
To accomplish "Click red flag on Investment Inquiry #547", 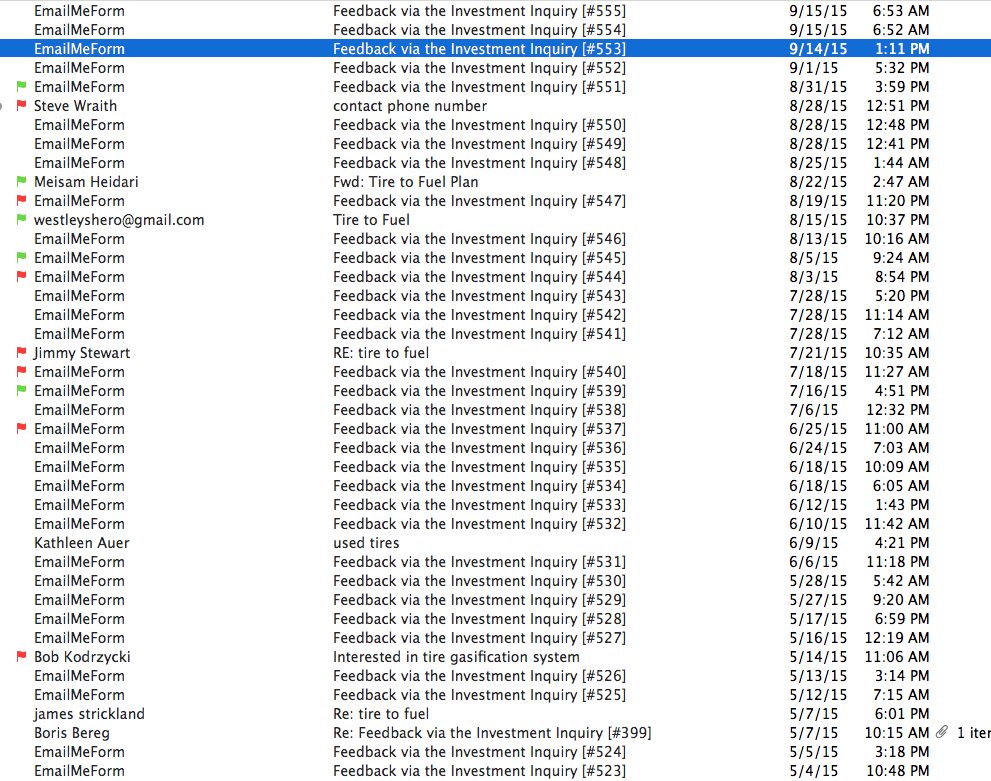I will coord(21,201).
